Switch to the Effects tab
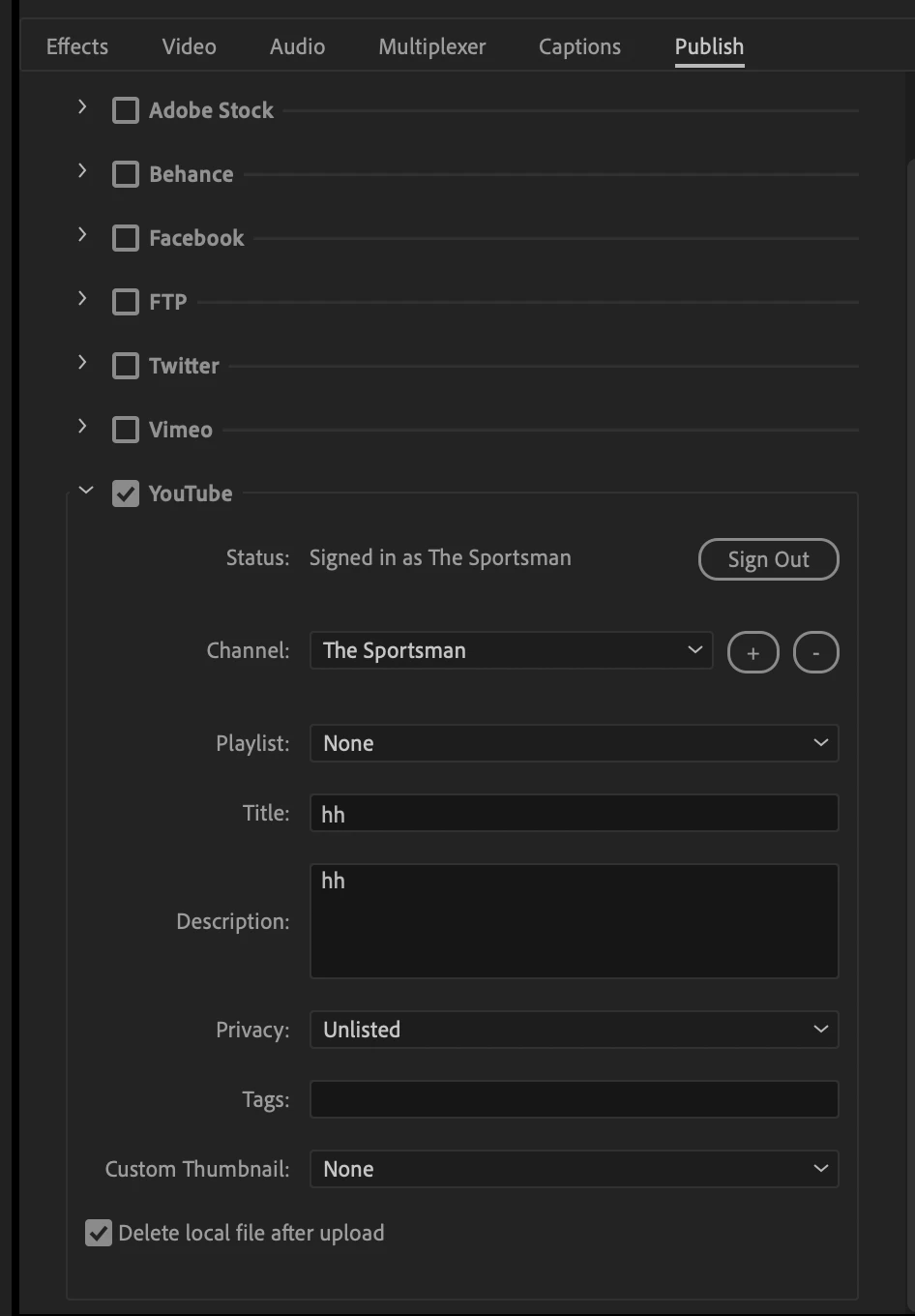 tap(77, 46)
